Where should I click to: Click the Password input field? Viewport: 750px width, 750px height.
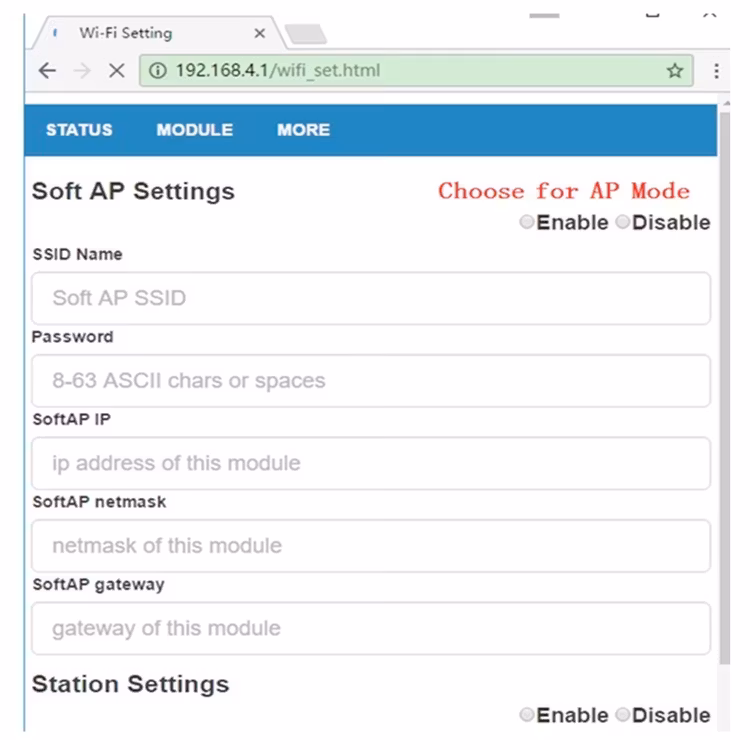click(x=371, y=381)
